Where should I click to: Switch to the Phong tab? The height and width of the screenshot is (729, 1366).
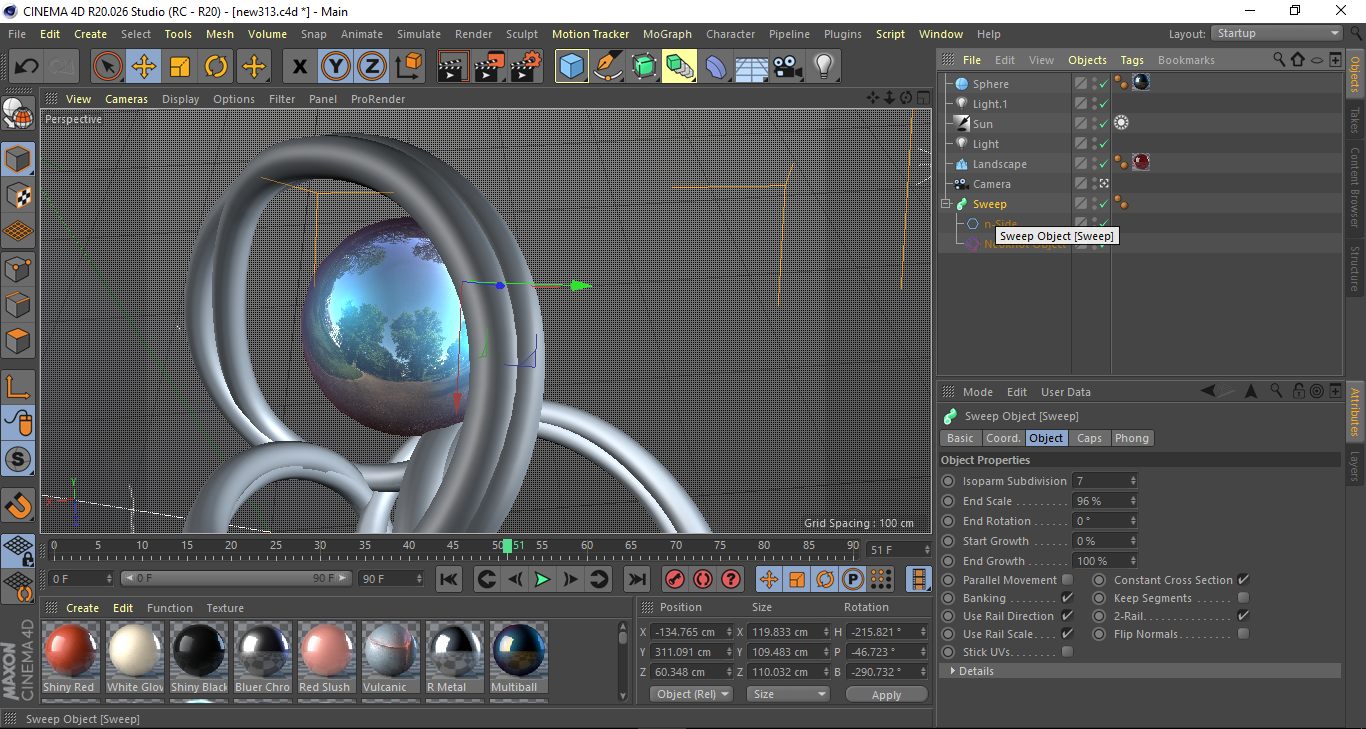1131,438
